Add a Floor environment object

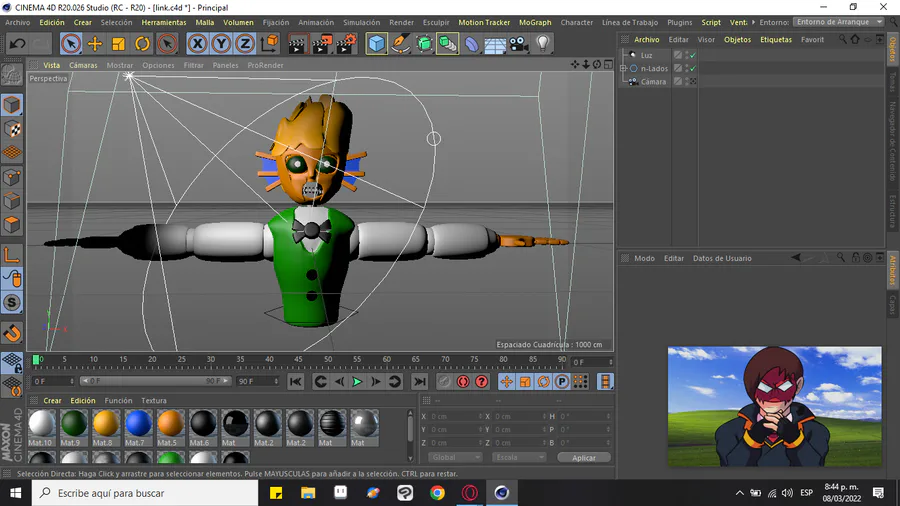[495, 44]
